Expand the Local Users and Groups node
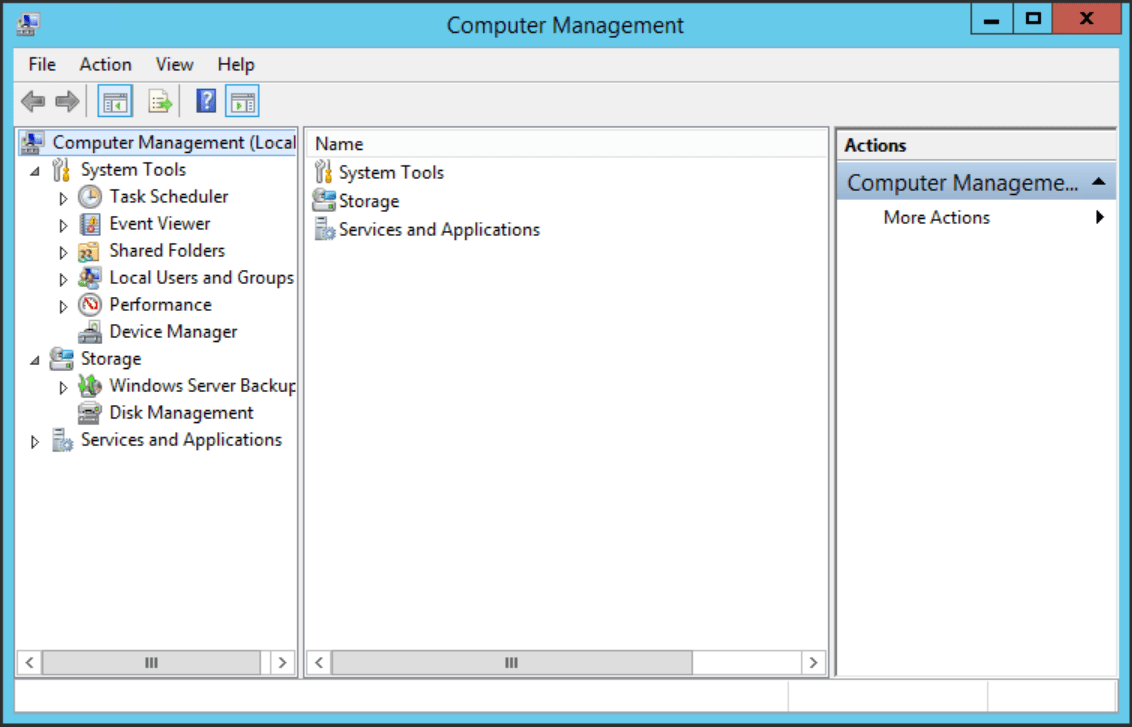Screen dimensions: 1132x727 pos(62,278)
